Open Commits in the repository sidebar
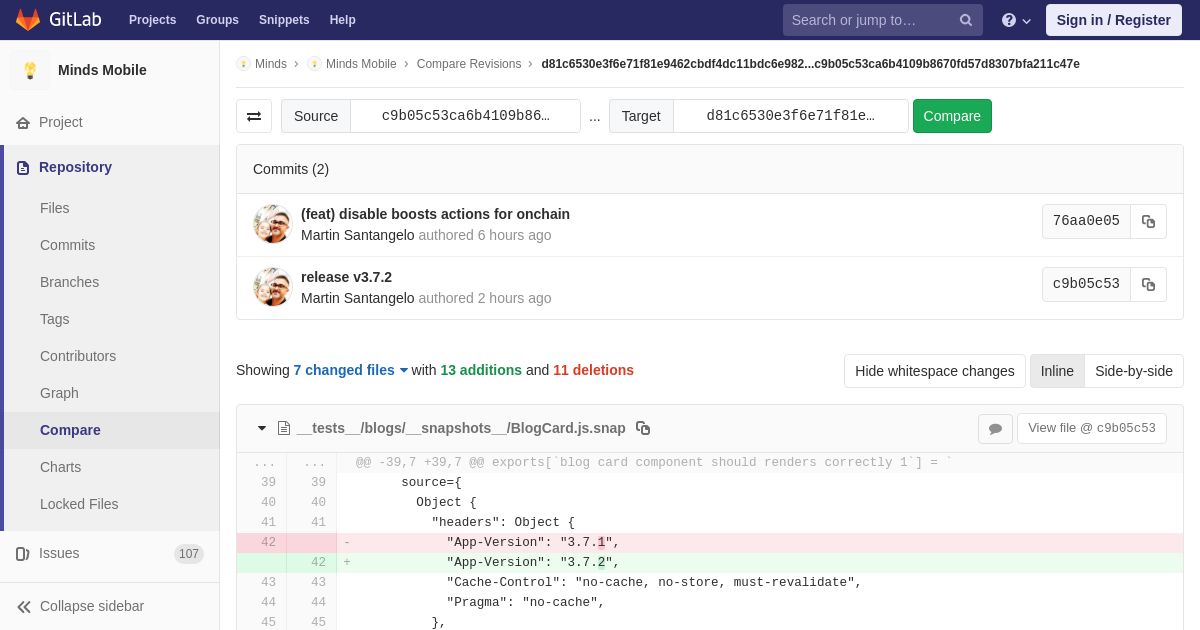The height and width of the screenshot is (630, 1200). [x=67, y=245]
